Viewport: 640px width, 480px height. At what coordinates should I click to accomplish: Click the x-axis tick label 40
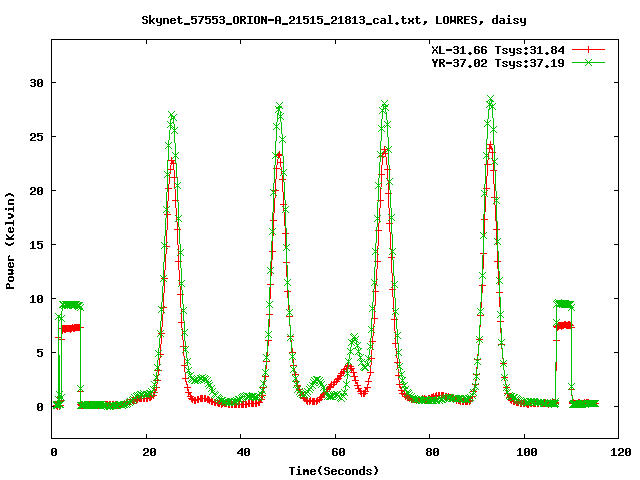(244, 452)
